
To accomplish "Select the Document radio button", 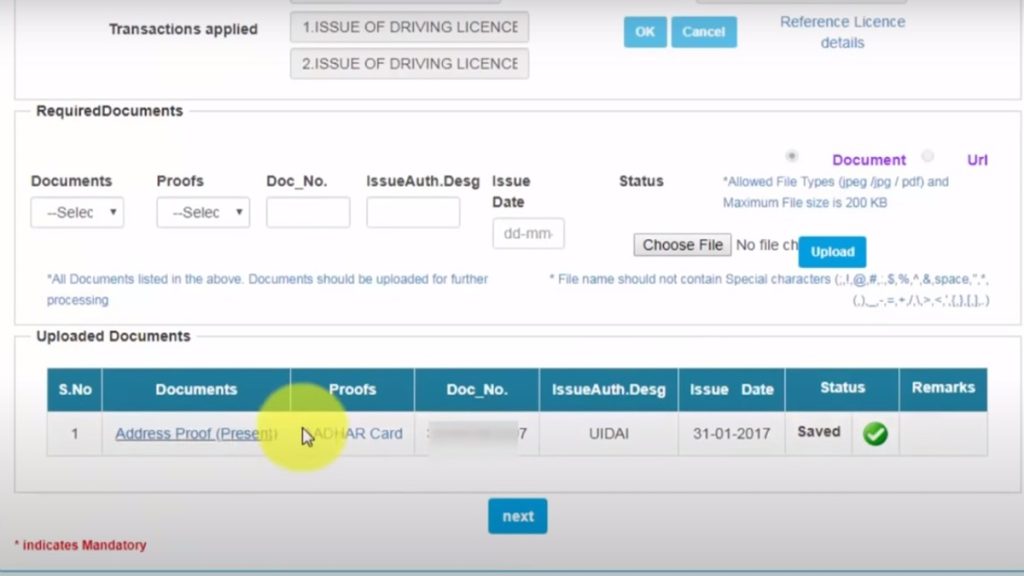I will tap(792, 156).
